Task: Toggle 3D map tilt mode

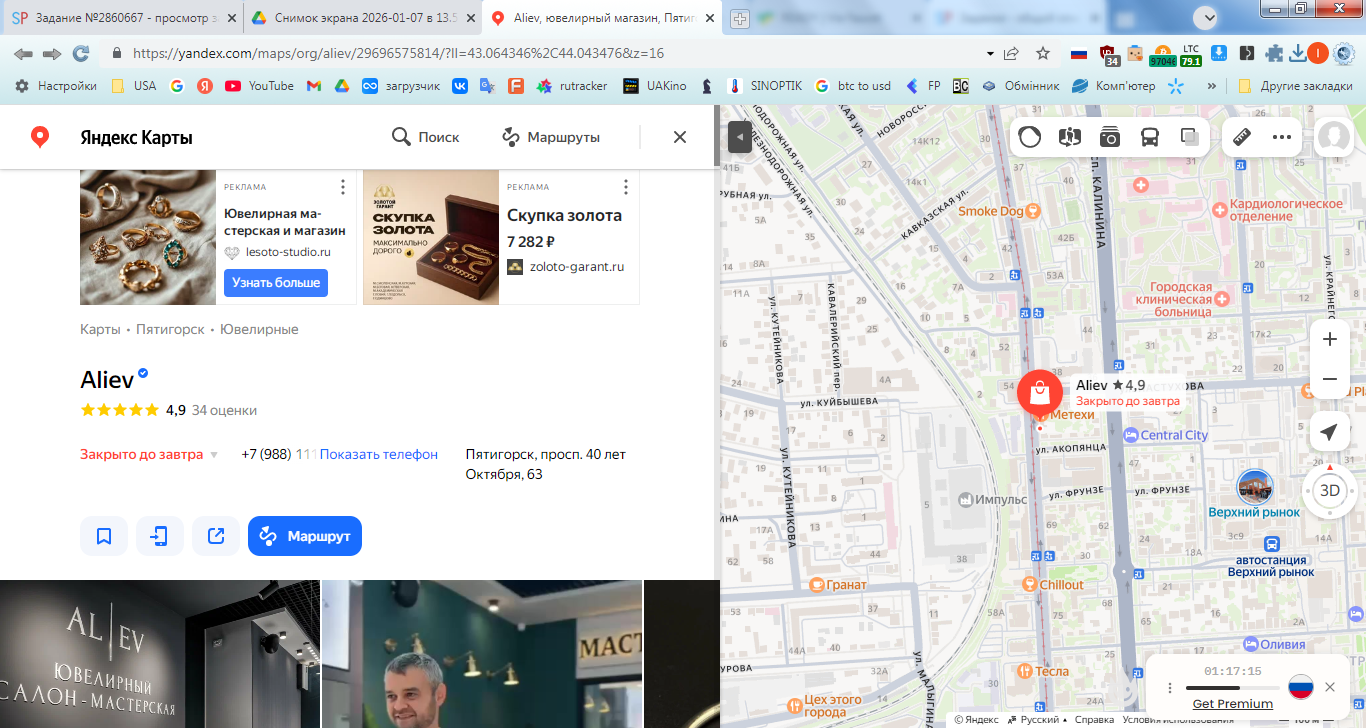Action: (1330, 490)
